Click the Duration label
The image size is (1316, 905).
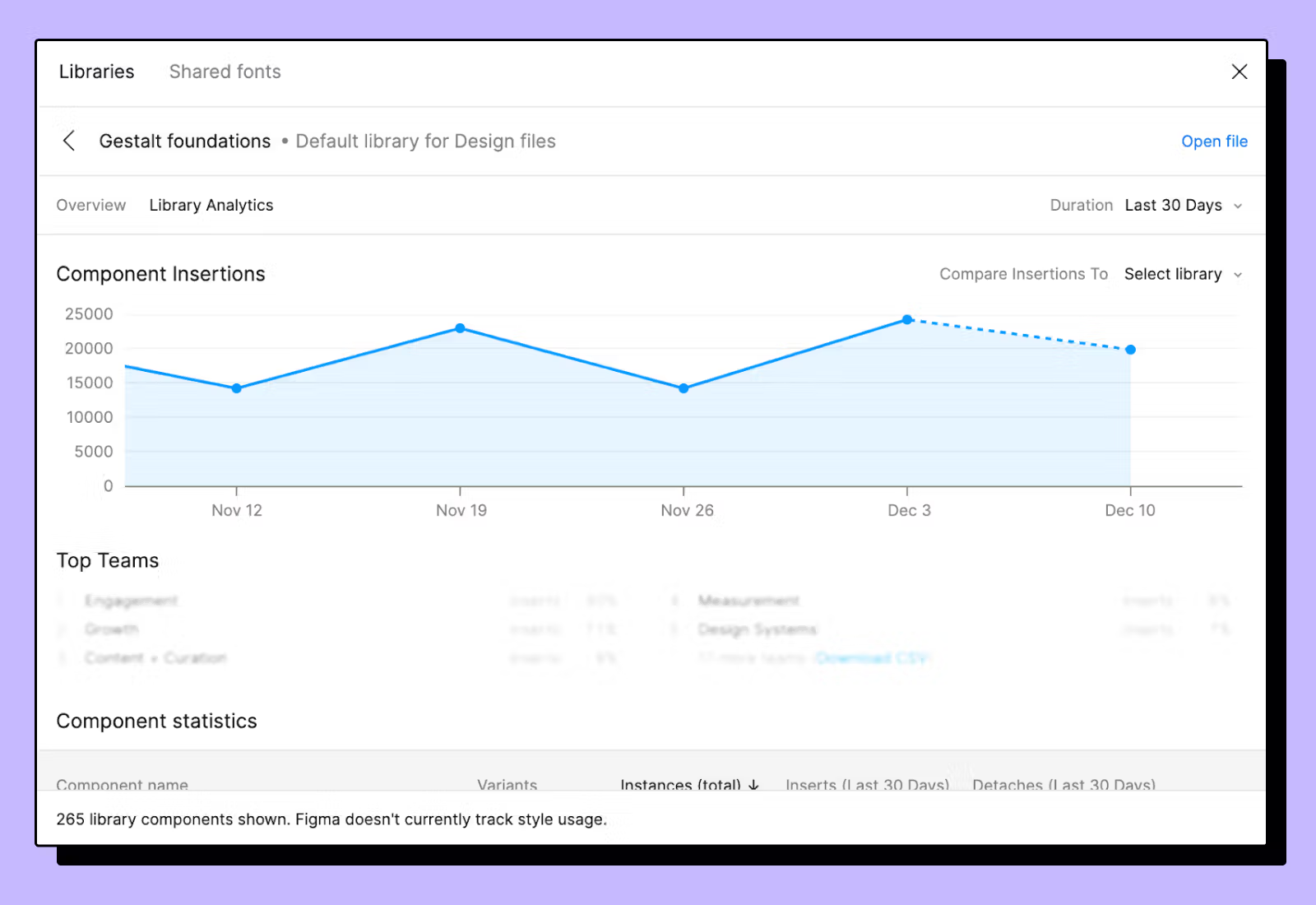1081,205
